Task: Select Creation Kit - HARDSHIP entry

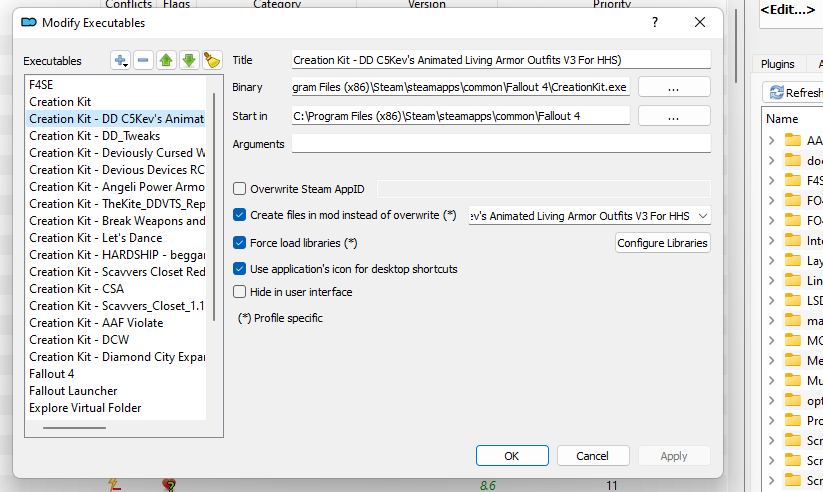Action: pos(115,255)
